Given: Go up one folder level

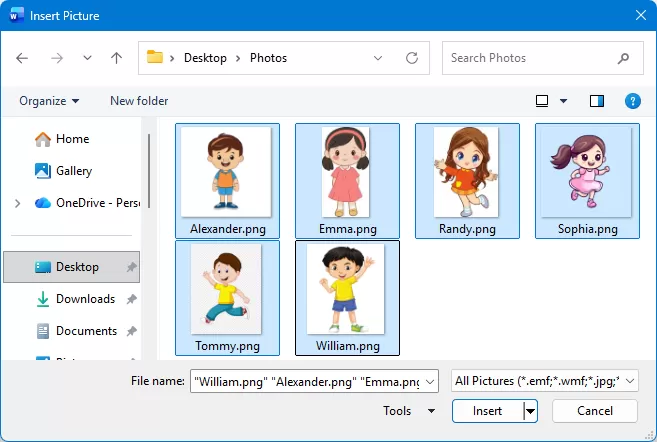Looking at the screenshot, I should pyautogui.click(x=116, y=57).
